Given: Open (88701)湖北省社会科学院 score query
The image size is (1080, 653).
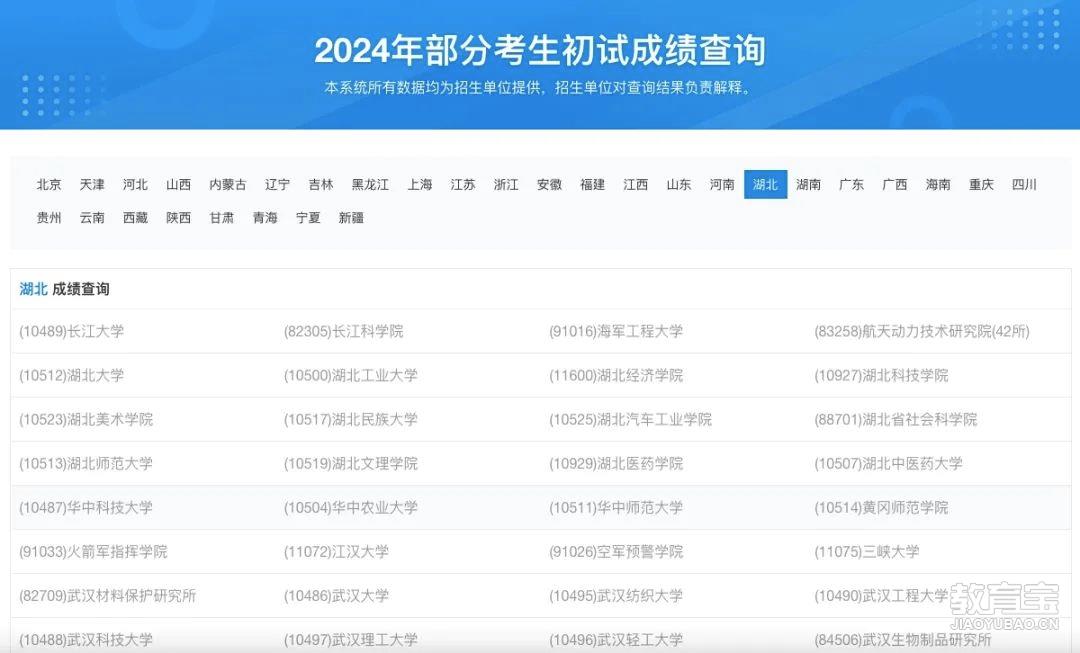Looking at the screenshot, I should (895, 419).
